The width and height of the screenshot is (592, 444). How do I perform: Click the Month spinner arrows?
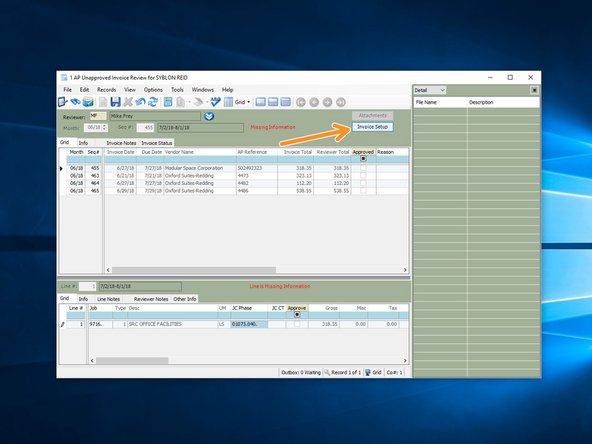105,128
